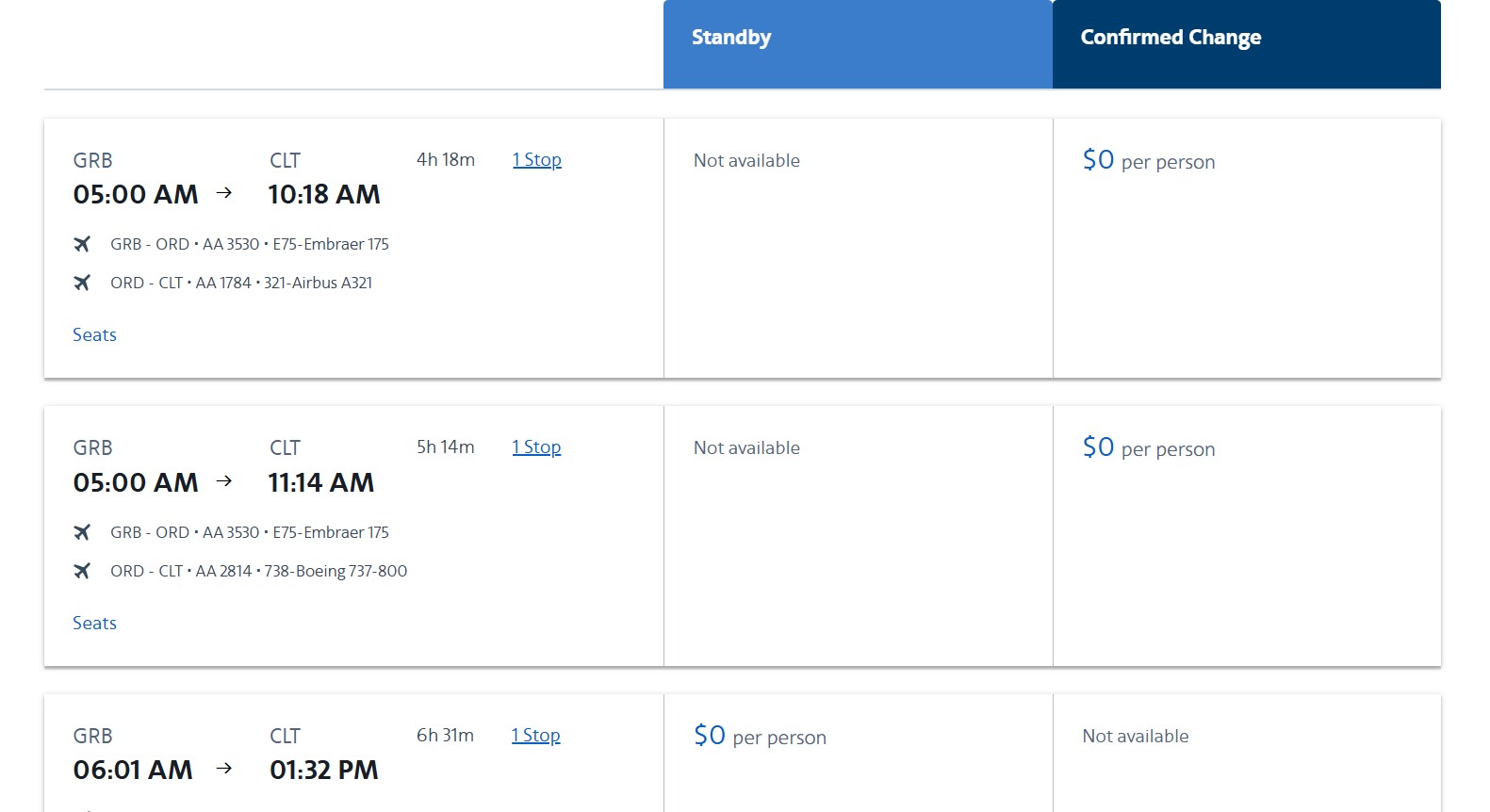The height and width of the screenshot is (812, 1490).
Task: Click the ORD - CLT AA 2814 Boeing 737-800 line
Action: click(x=259, y=571)
